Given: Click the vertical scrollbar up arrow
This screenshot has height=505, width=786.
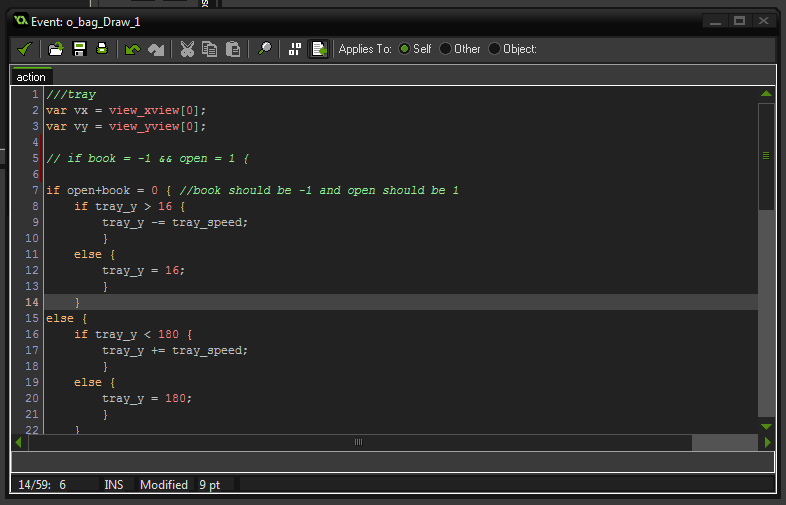Looking at the screenshot, I should coord(766,94).
